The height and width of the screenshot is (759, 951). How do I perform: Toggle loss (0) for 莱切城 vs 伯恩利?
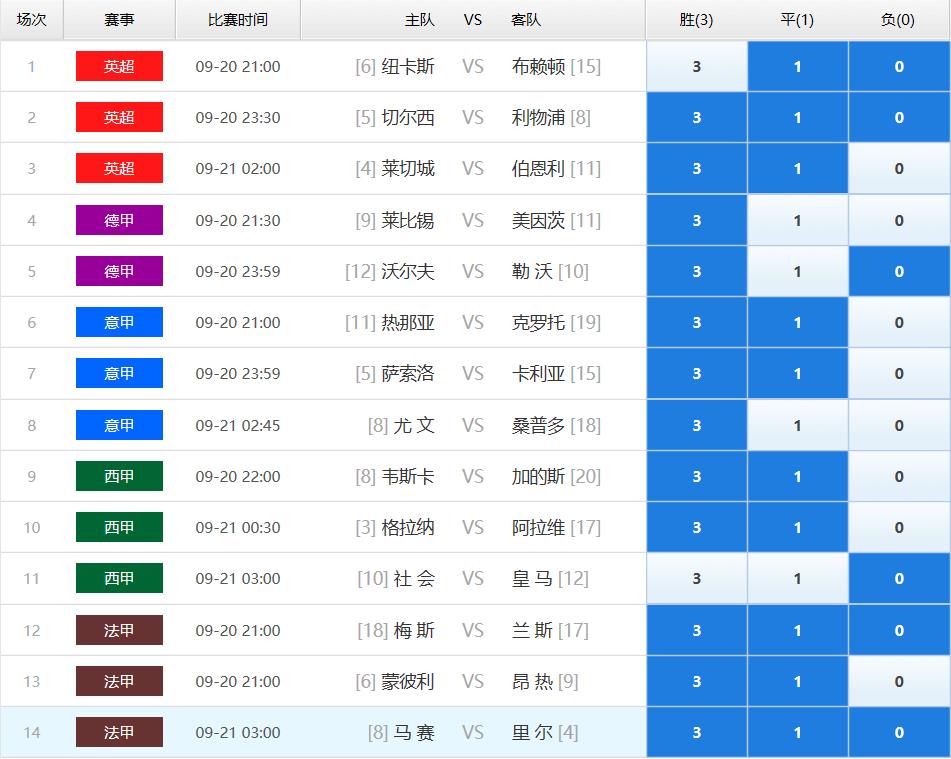(899, 168)
